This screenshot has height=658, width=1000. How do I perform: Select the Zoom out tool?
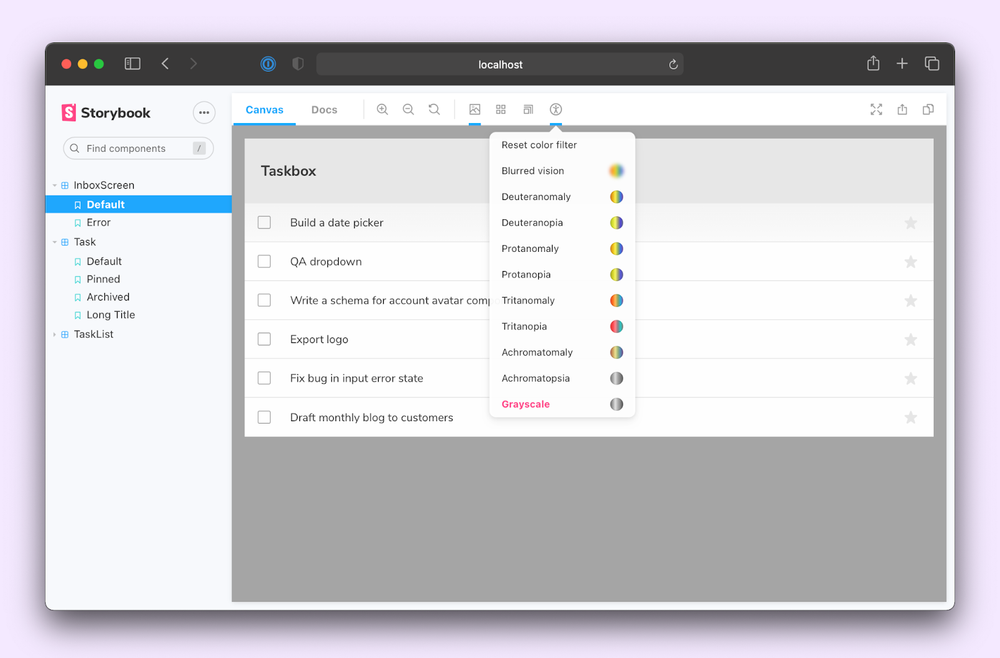pyautogui.click(x=408, y=109)
